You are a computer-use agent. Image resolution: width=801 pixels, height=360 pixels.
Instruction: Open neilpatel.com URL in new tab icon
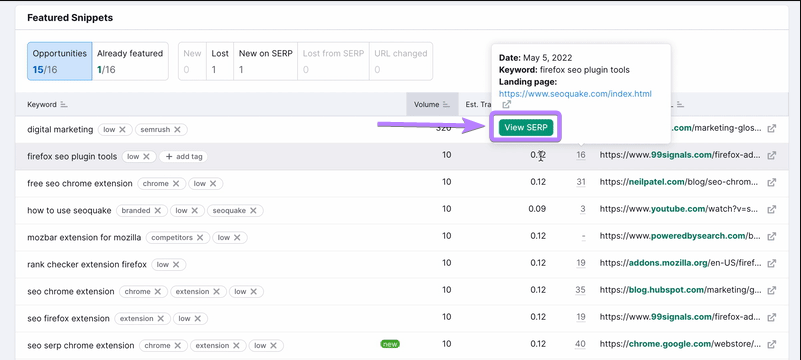pos(772,182)
